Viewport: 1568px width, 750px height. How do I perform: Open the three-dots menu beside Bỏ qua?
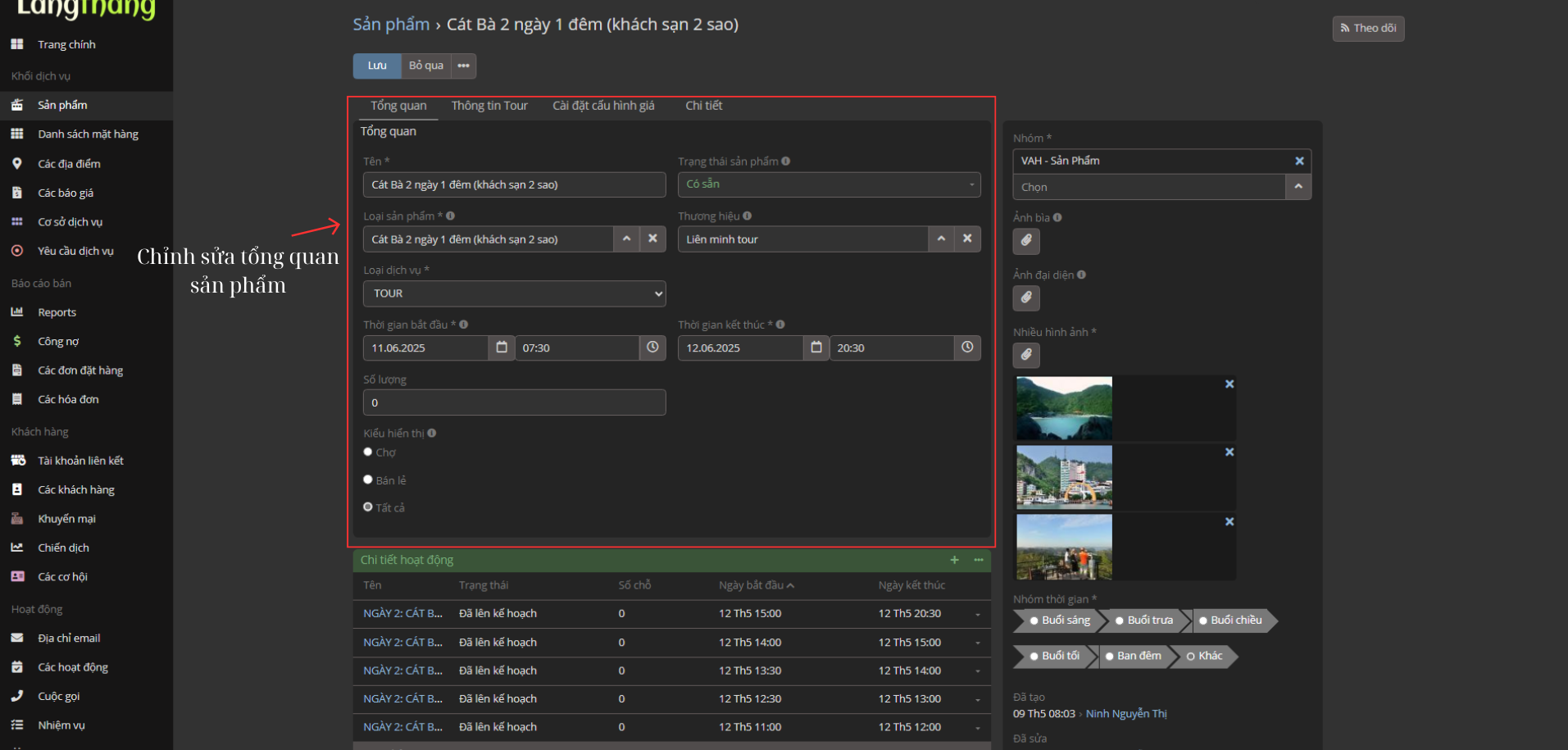[x=463, y=66]
